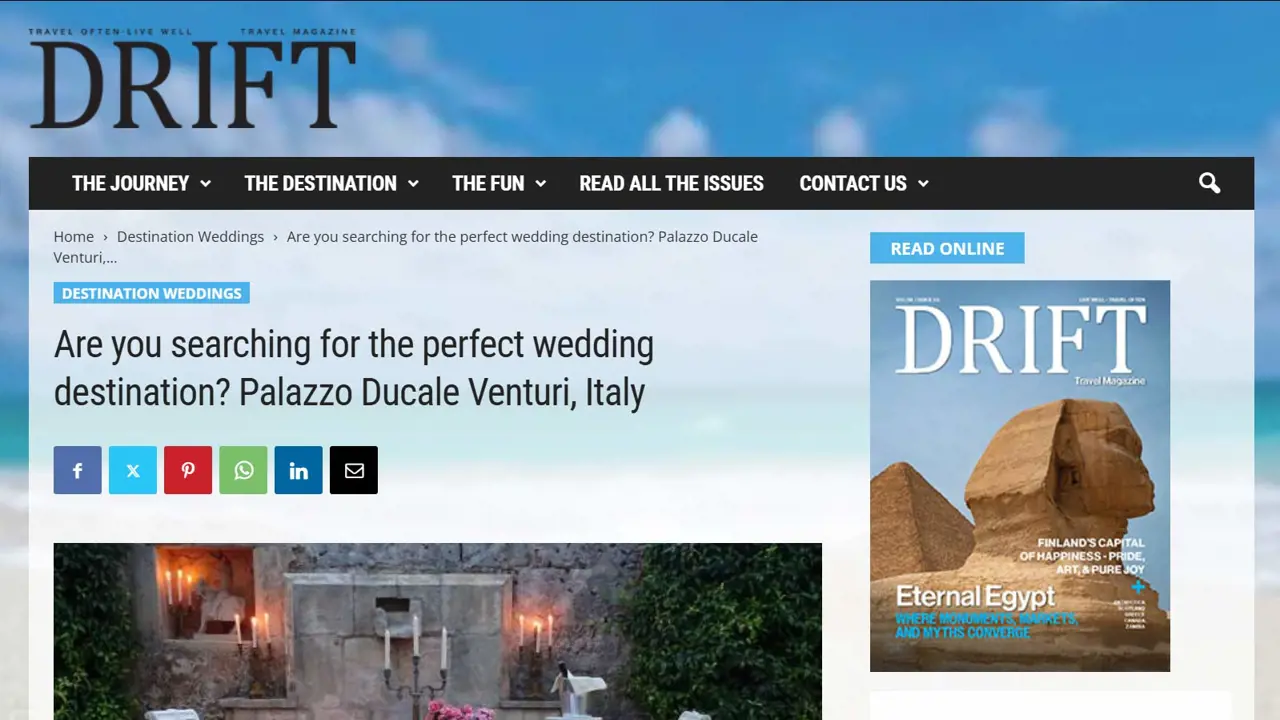Expand The Journey dropdown menu
This screenshot has width=1280, height=720.
coord(141,183)
